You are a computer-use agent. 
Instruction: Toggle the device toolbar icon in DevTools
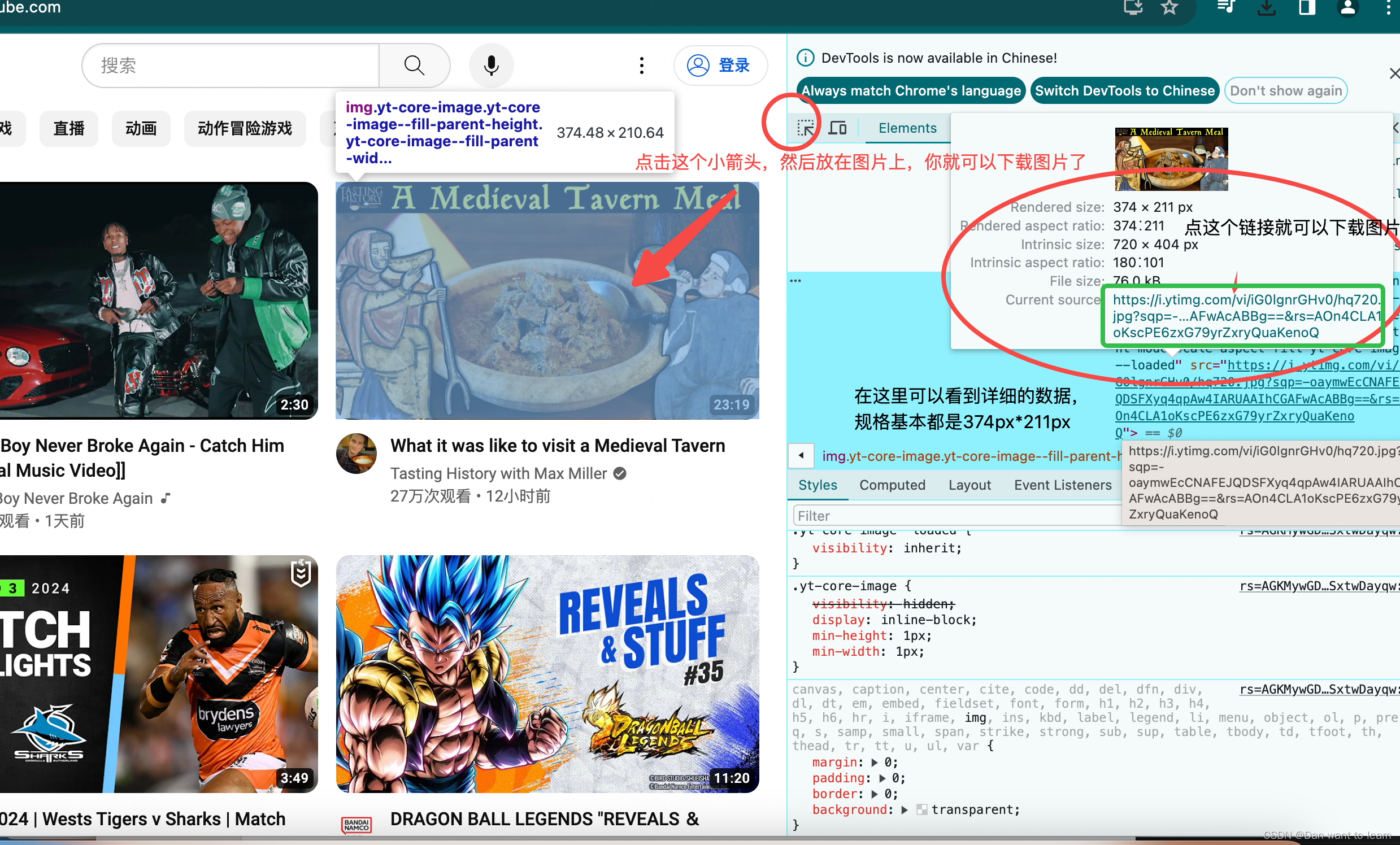click(837, 128)
